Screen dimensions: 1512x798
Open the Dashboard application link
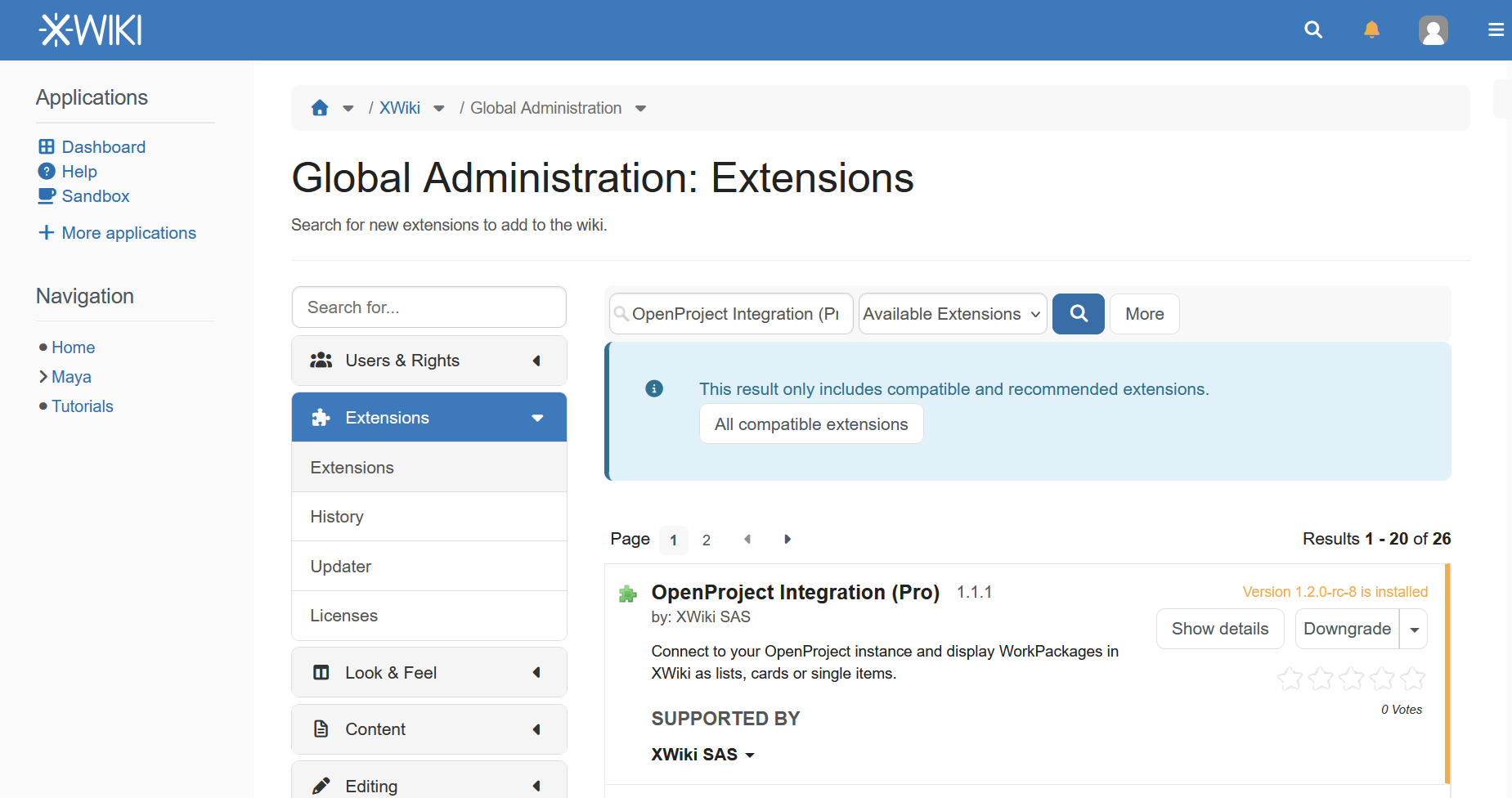point(104,147)
